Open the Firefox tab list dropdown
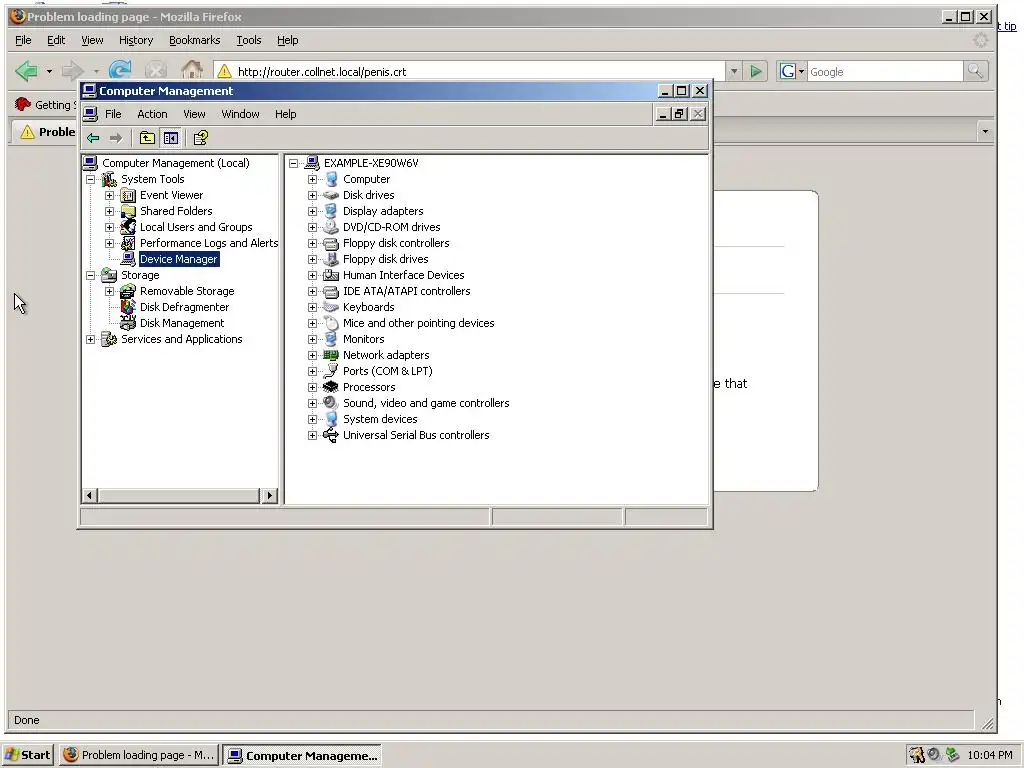The image size is (1024, 768). (985, 131)
